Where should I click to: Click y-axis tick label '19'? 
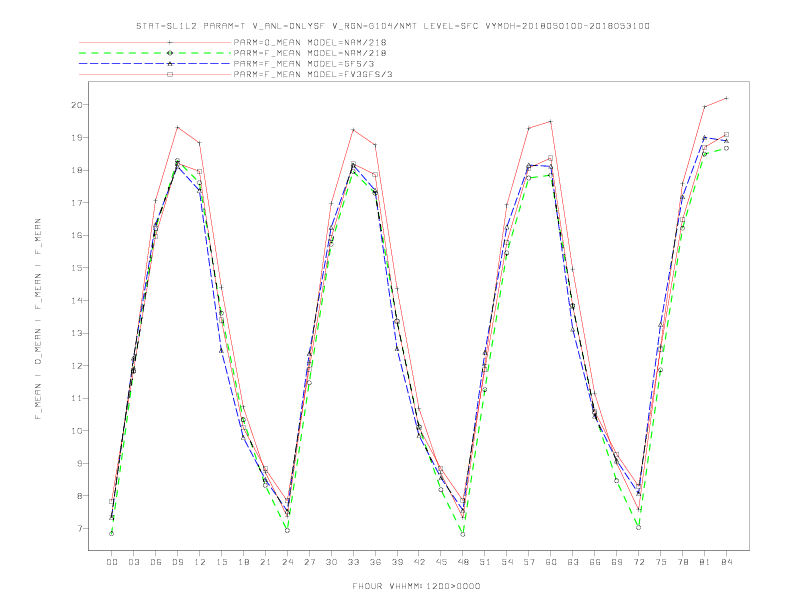(x=77, y=137)
